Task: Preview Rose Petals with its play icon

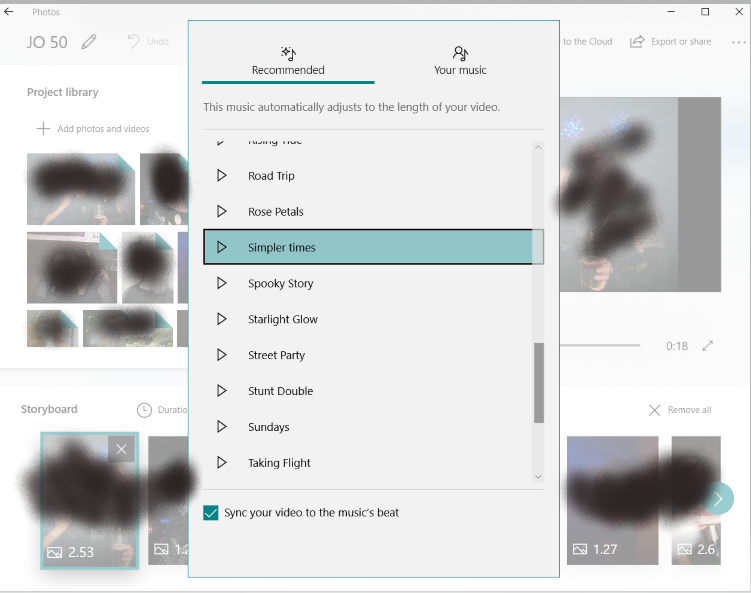Action: (x=221, y=211)
